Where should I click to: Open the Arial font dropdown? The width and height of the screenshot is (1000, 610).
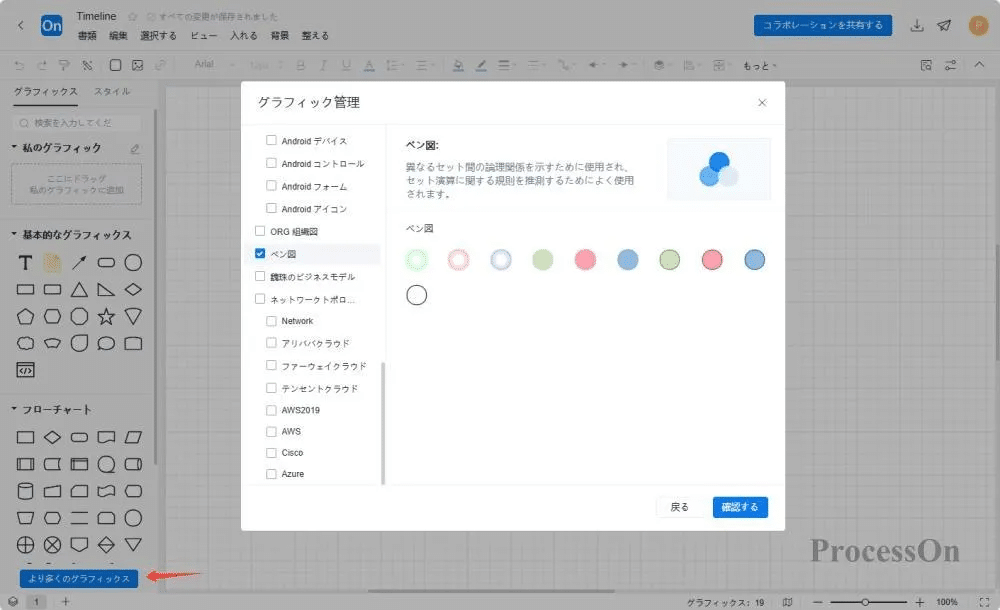click(212, 64)
